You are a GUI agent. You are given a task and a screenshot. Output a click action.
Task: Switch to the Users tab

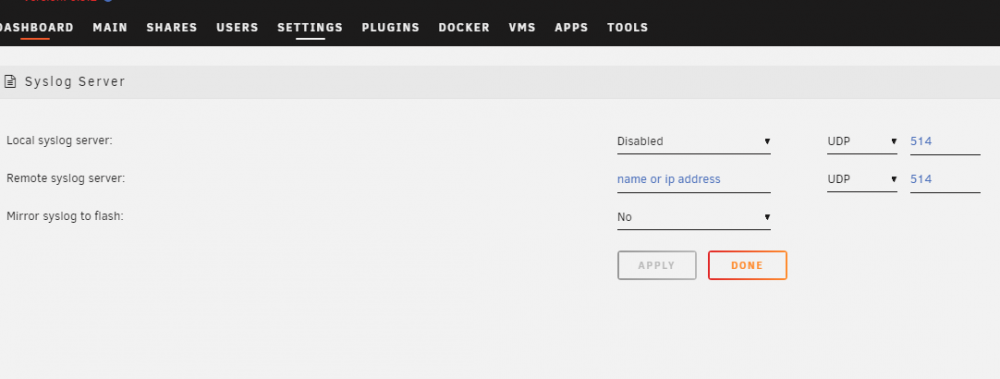(x=237, y=27)
